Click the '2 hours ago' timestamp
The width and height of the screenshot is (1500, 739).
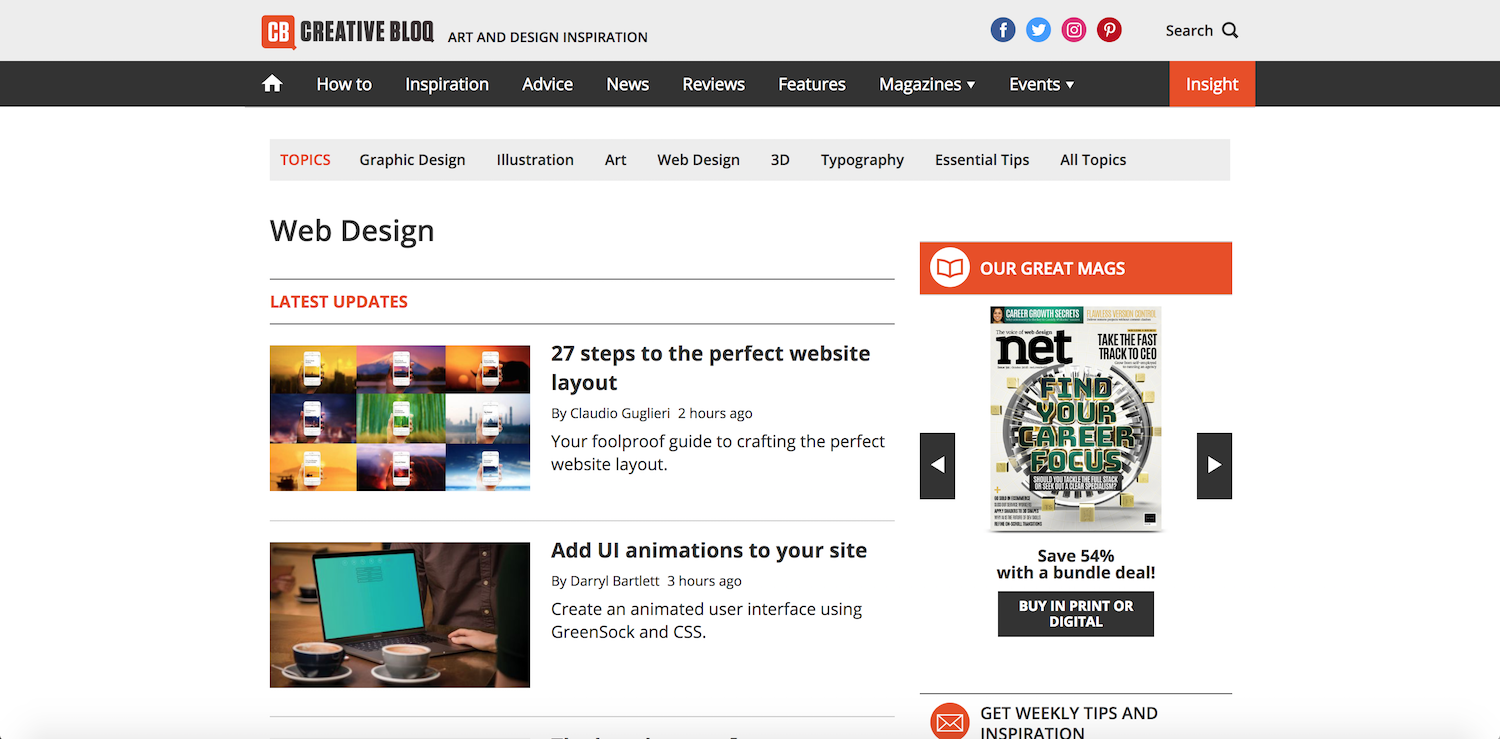coord(715,413)
